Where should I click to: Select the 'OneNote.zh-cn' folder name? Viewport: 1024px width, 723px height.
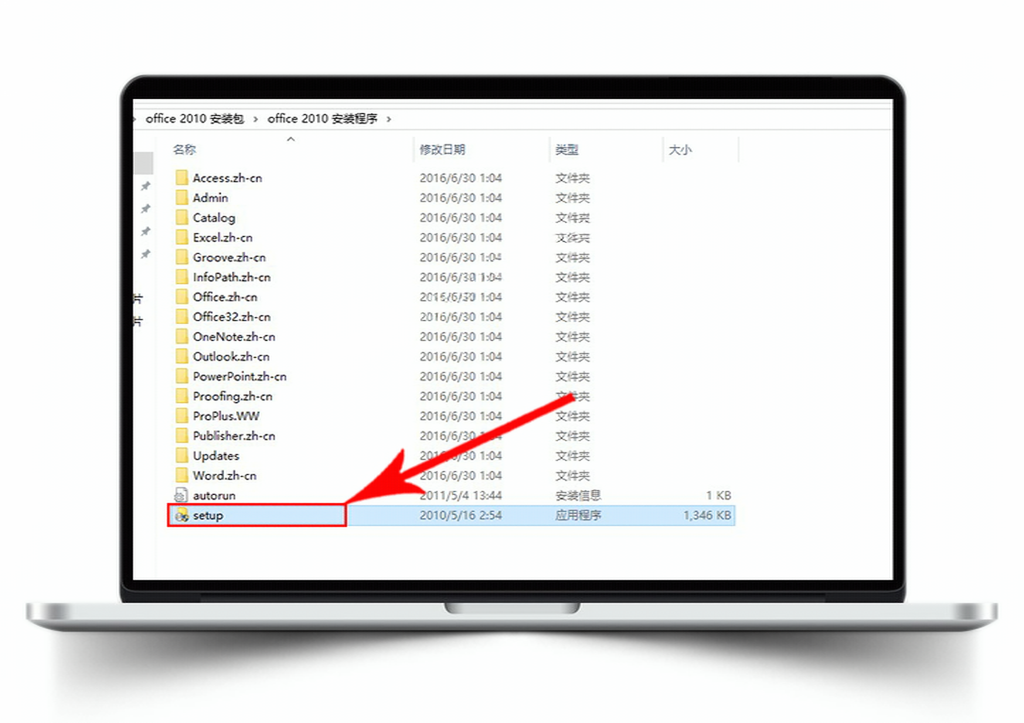click(234, 336)
